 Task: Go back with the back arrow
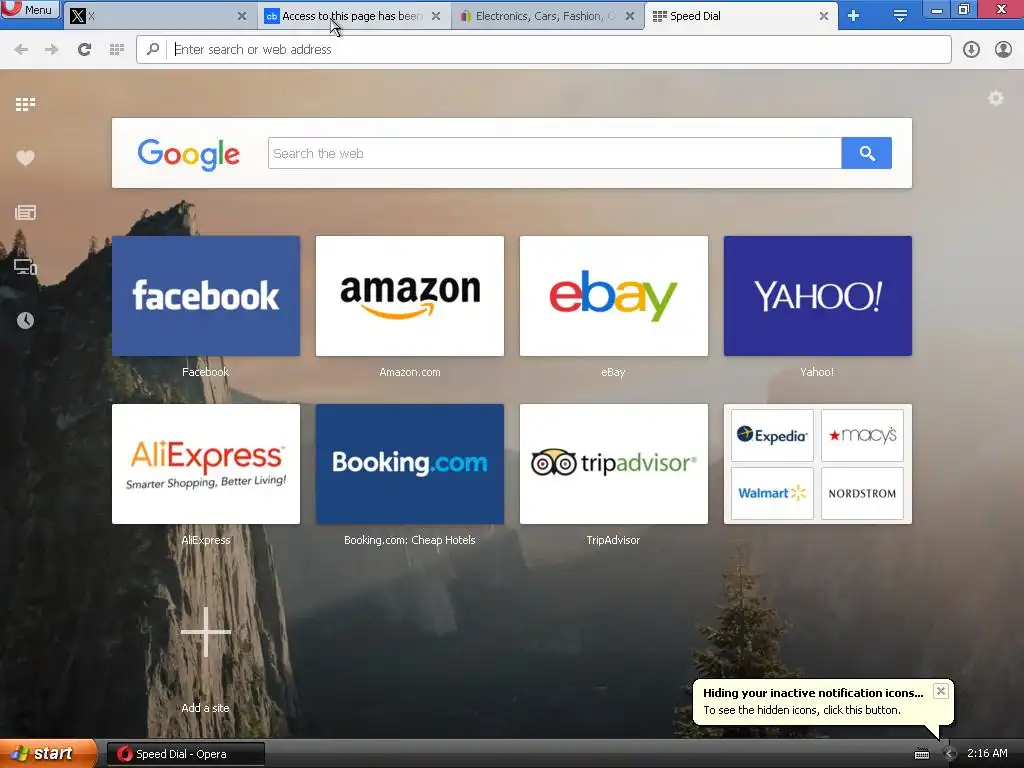[21, 50]
